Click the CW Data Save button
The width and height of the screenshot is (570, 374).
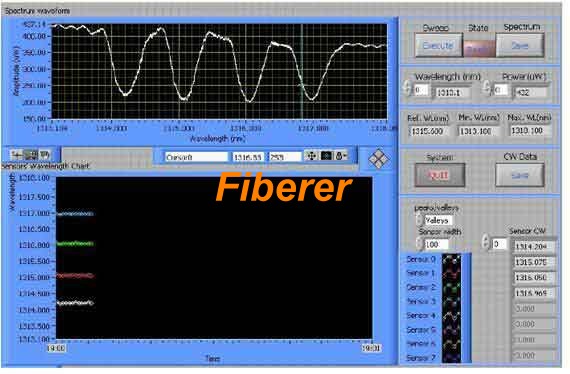[x=520, y=175]
